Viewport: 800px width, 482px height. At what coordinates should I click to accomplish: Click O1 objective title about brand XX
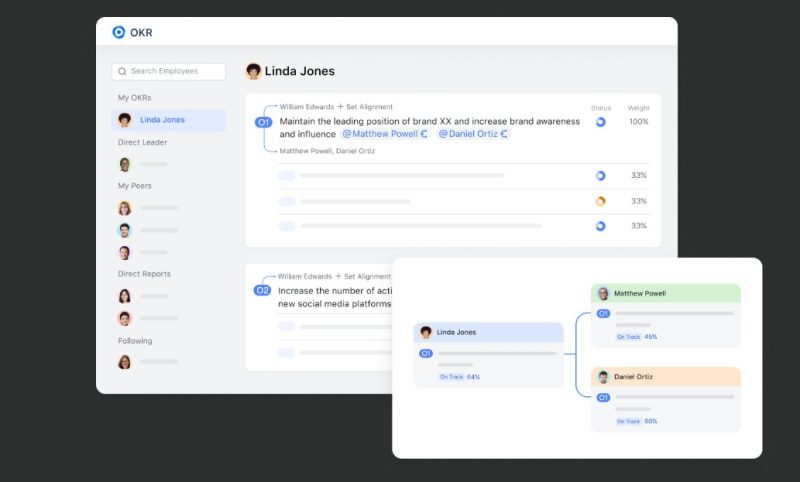pyautogui.click(x=430, y=128)
